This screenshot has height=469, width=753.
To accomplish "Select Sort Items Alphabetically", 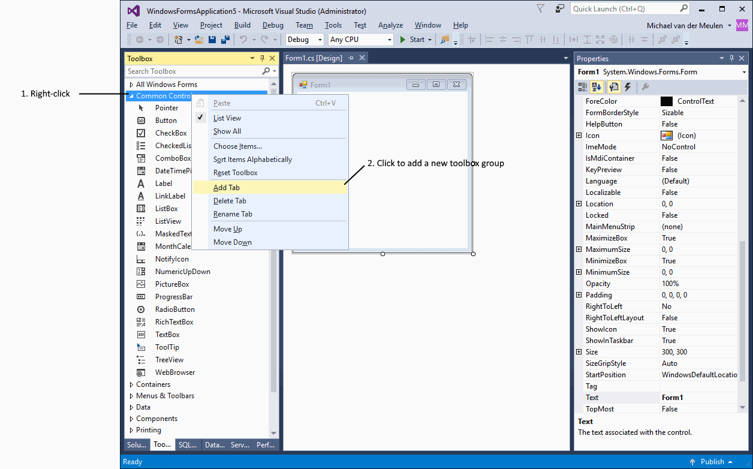I will point(270,159).
